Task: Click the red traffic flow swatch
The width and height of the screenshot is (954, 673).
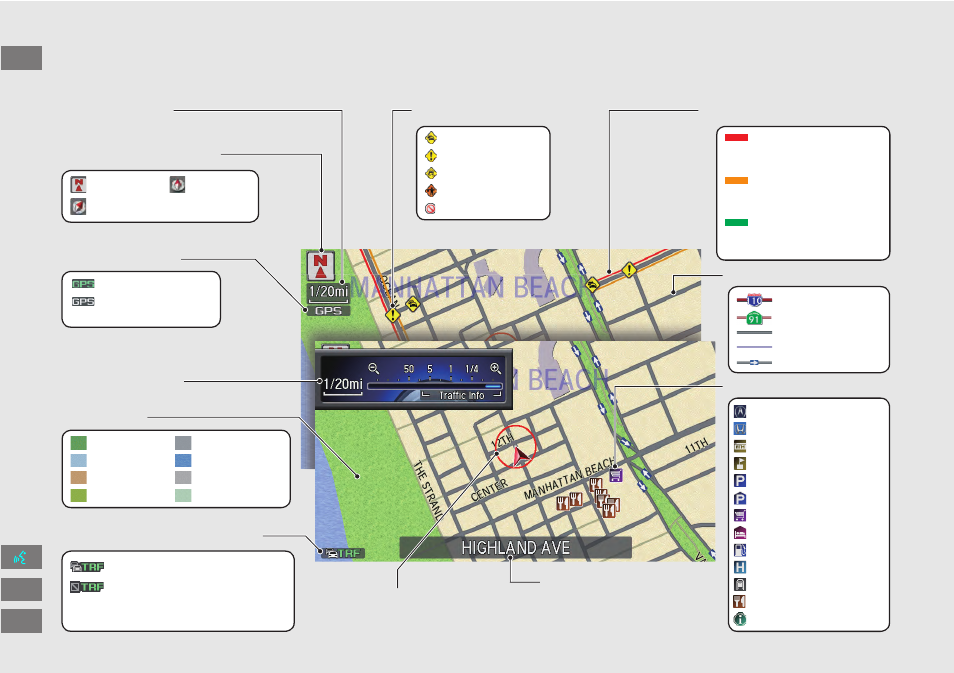Action: [736, 138]
